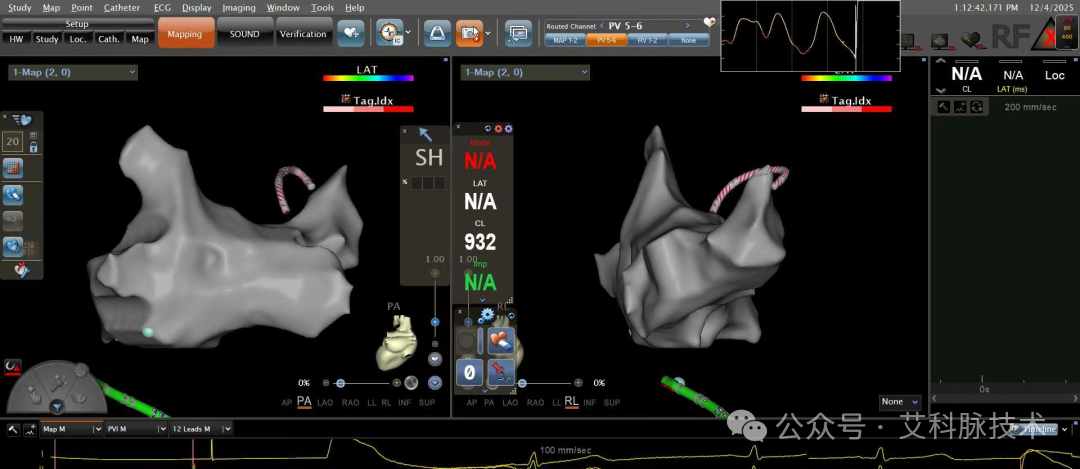1080x469 pixels.
Task: Open the 12 Leads M dropdown
Action: (202, 429)
